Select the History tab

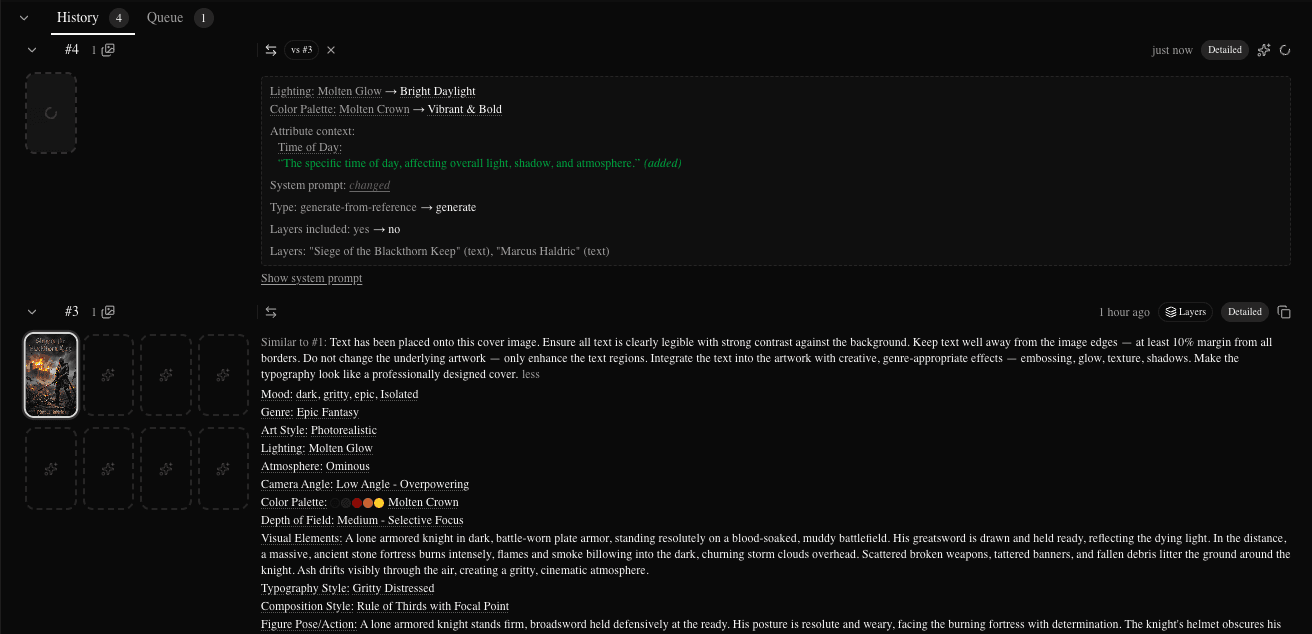point(78,18)
